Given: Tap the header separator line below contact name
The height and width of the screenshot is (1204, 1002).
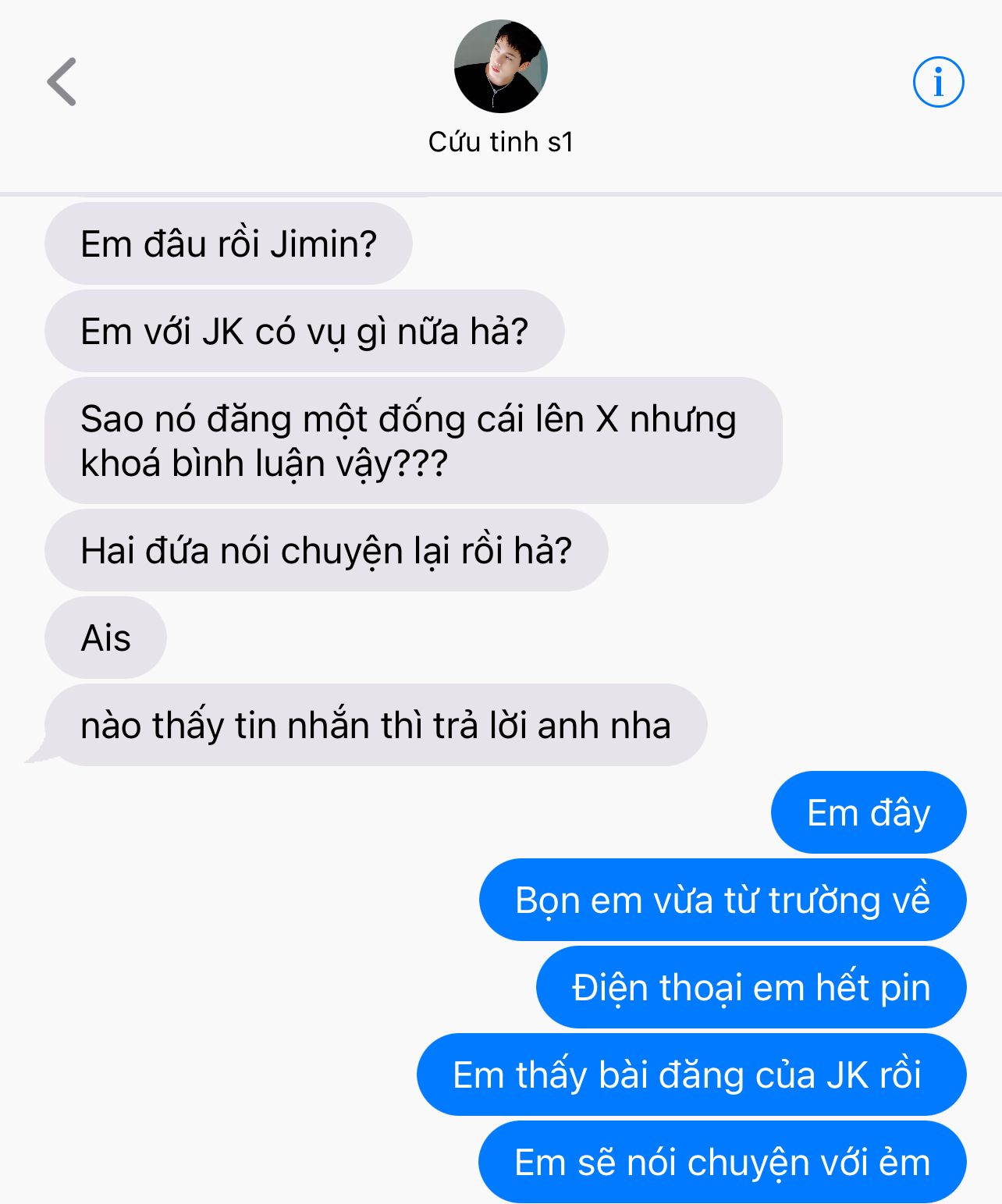Looking at the screenshot, I should tap(501, 193).
